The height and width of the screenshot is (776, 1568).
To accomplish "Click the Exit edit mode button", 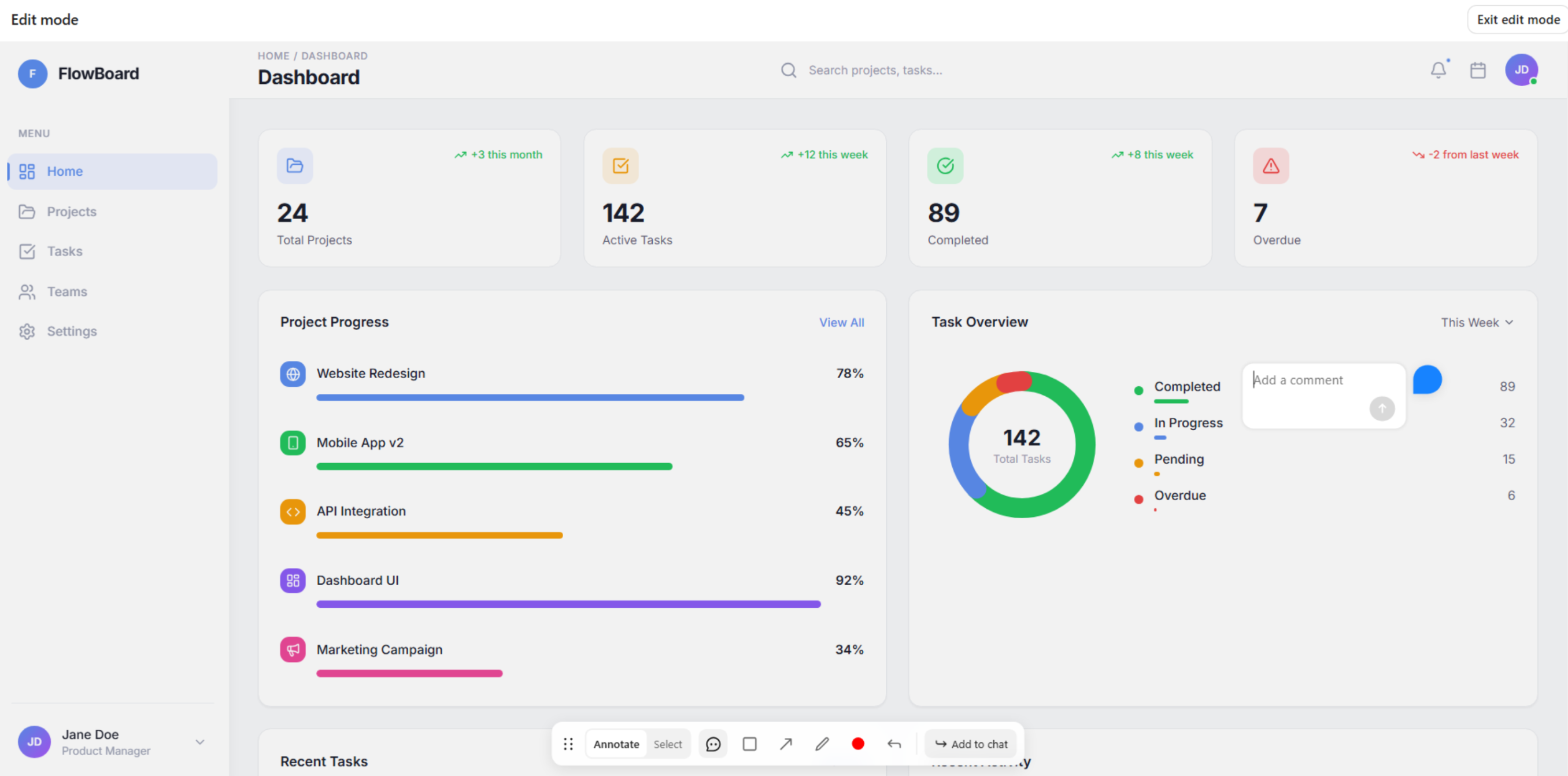I will click(1518, 20).
